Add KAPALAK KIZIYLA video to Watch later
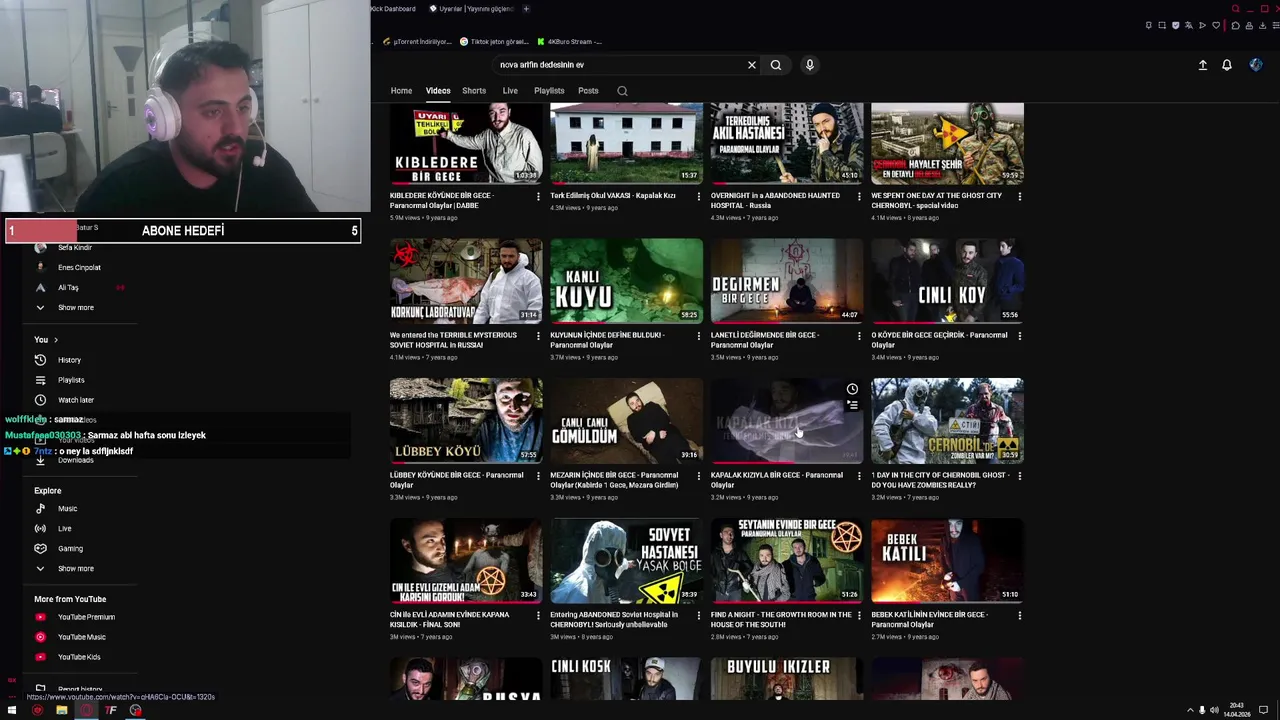Screen dimensions: 1280x720 (852, 389)
